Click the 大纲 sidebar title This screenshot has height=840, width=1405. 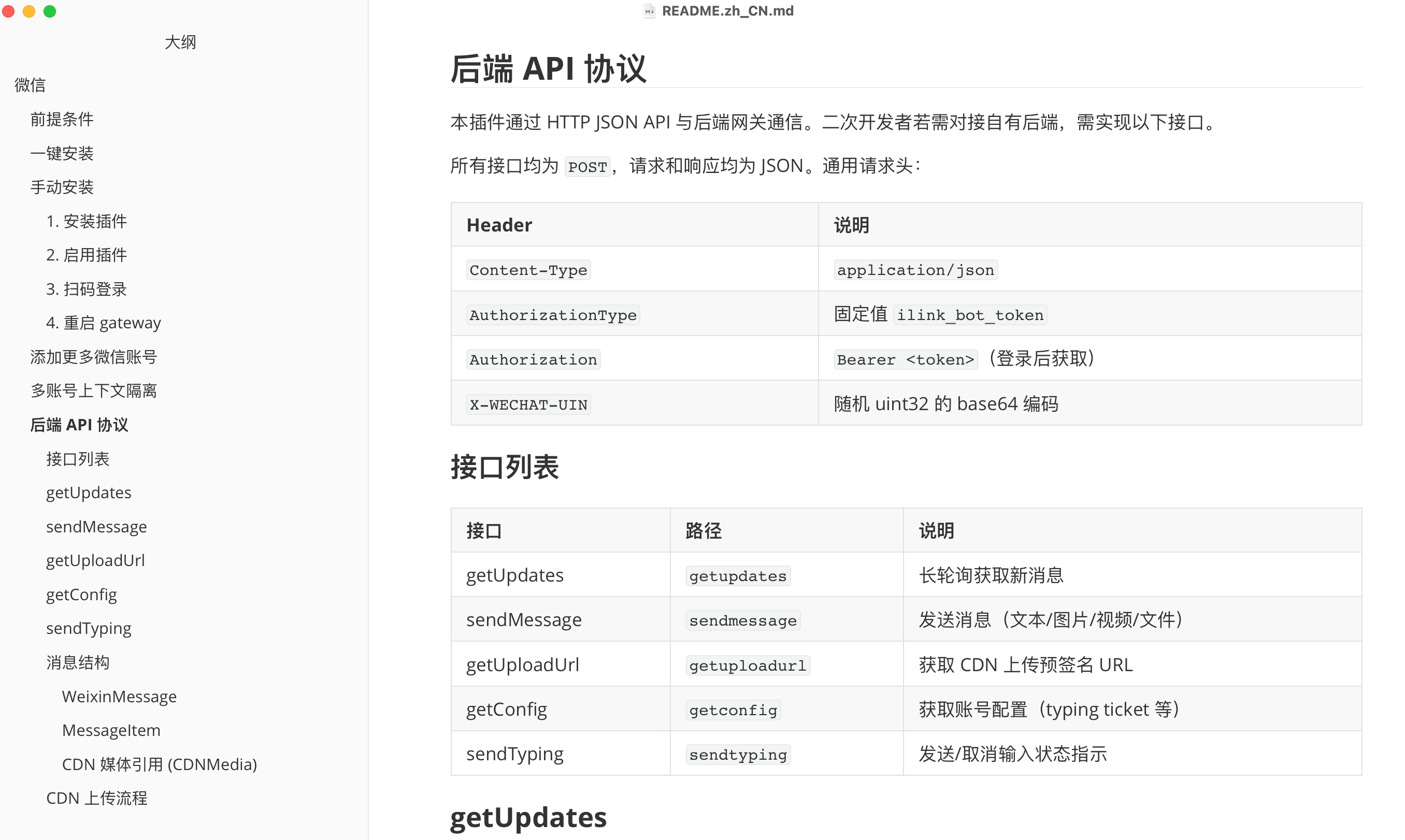click(x=180, y=42)
